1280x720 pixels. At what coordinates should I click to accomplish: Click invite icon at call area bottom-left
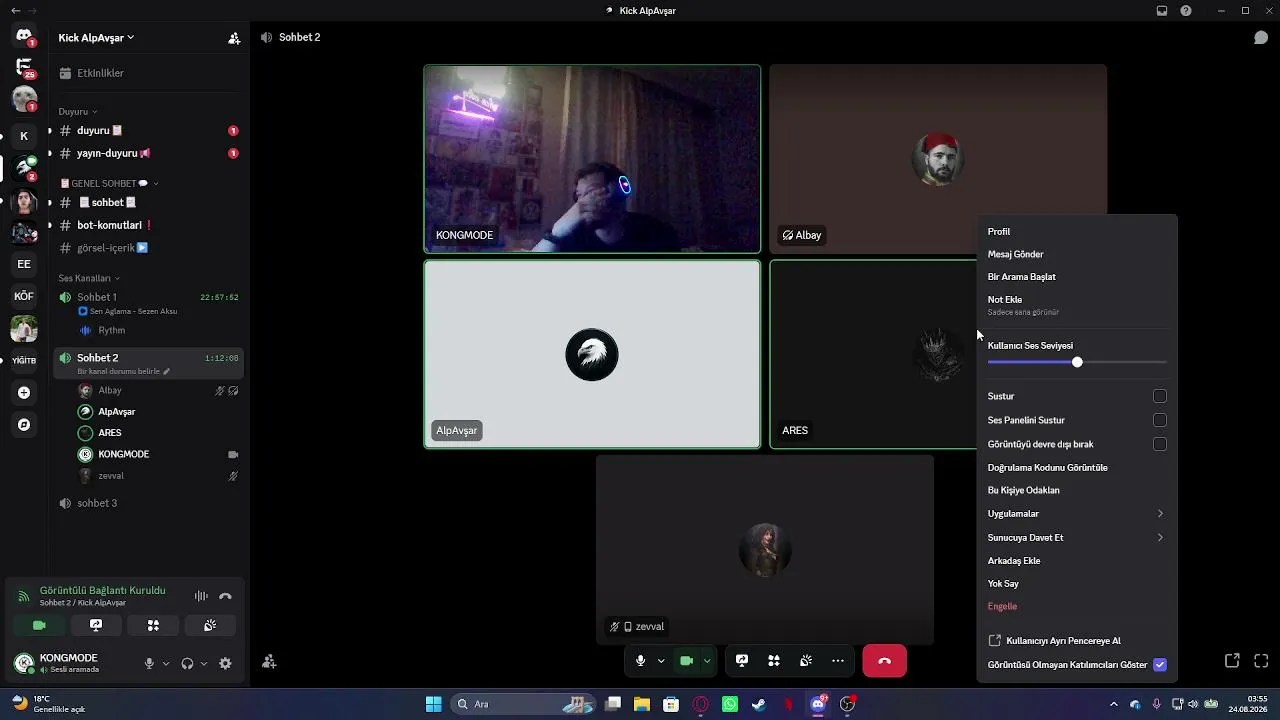coord(269,661)
